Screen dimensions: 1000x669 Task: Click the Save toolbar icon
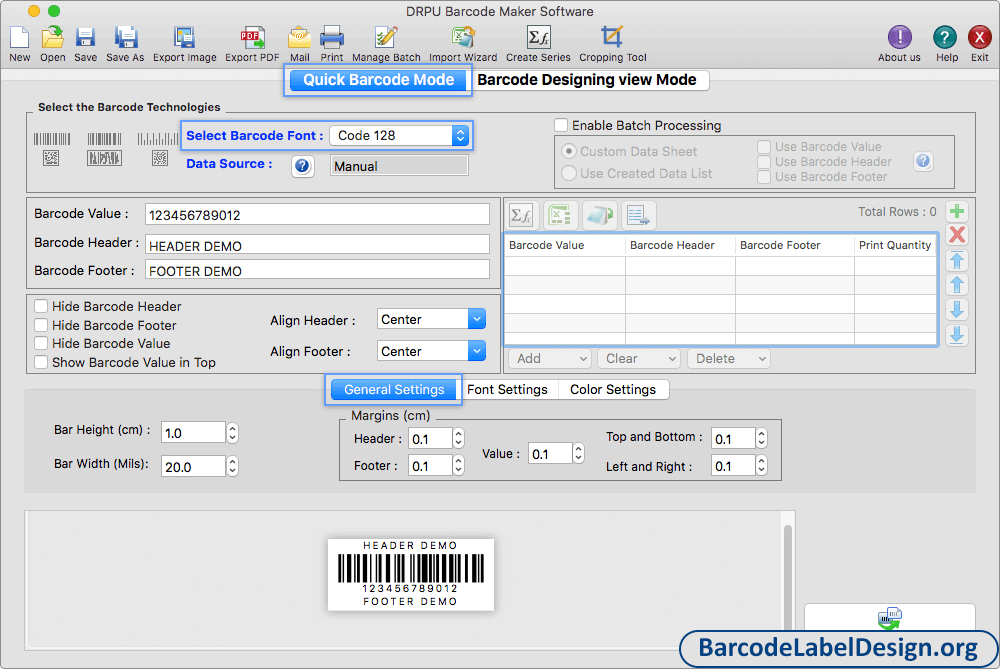(x=85, y=38)
